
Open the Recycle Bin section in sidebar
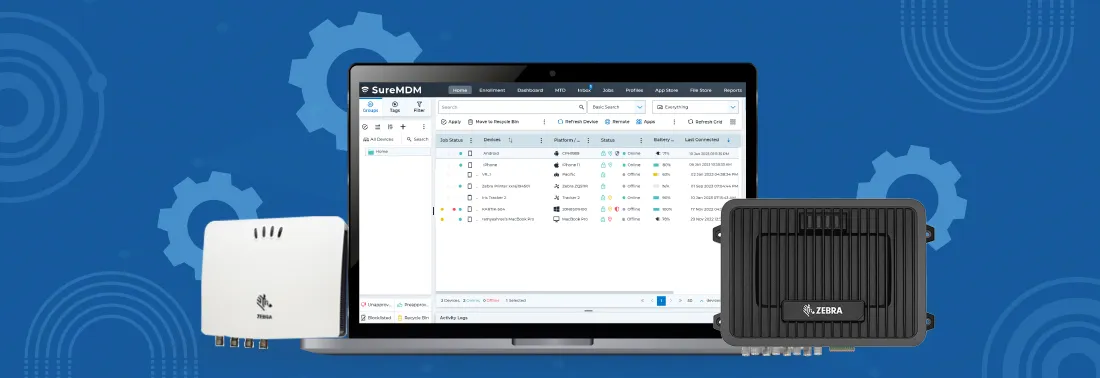click(x=413, y=318)
